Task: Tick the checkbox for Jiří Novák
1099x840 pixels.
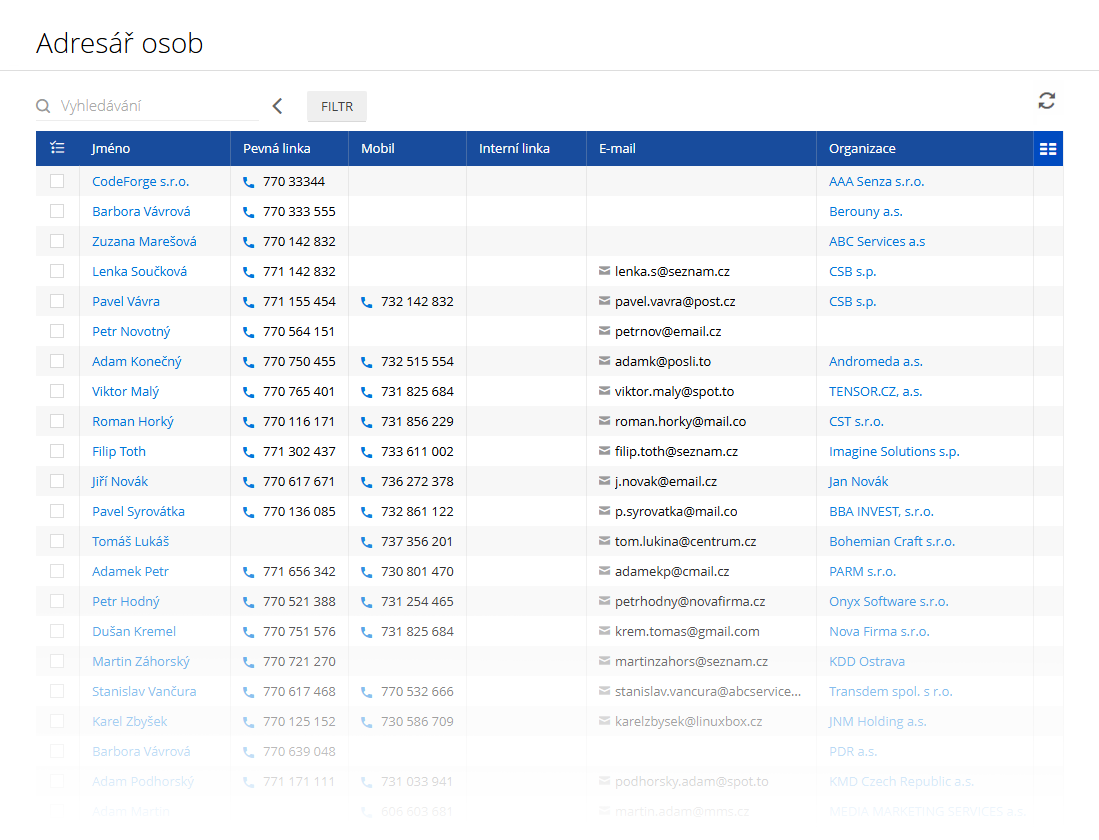Action: 57,481
